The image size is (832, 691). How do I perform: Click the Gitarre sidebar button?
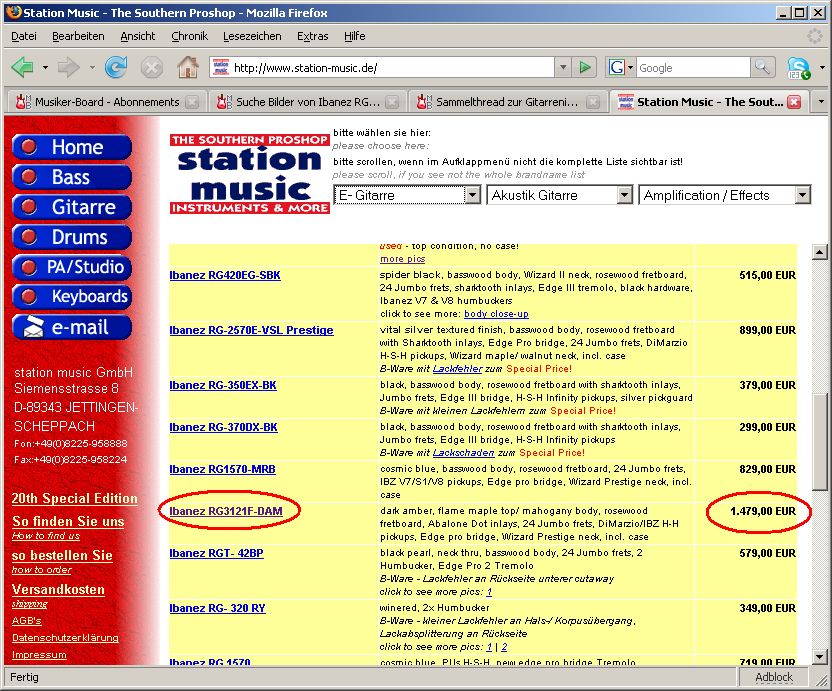tap(72, 207)
